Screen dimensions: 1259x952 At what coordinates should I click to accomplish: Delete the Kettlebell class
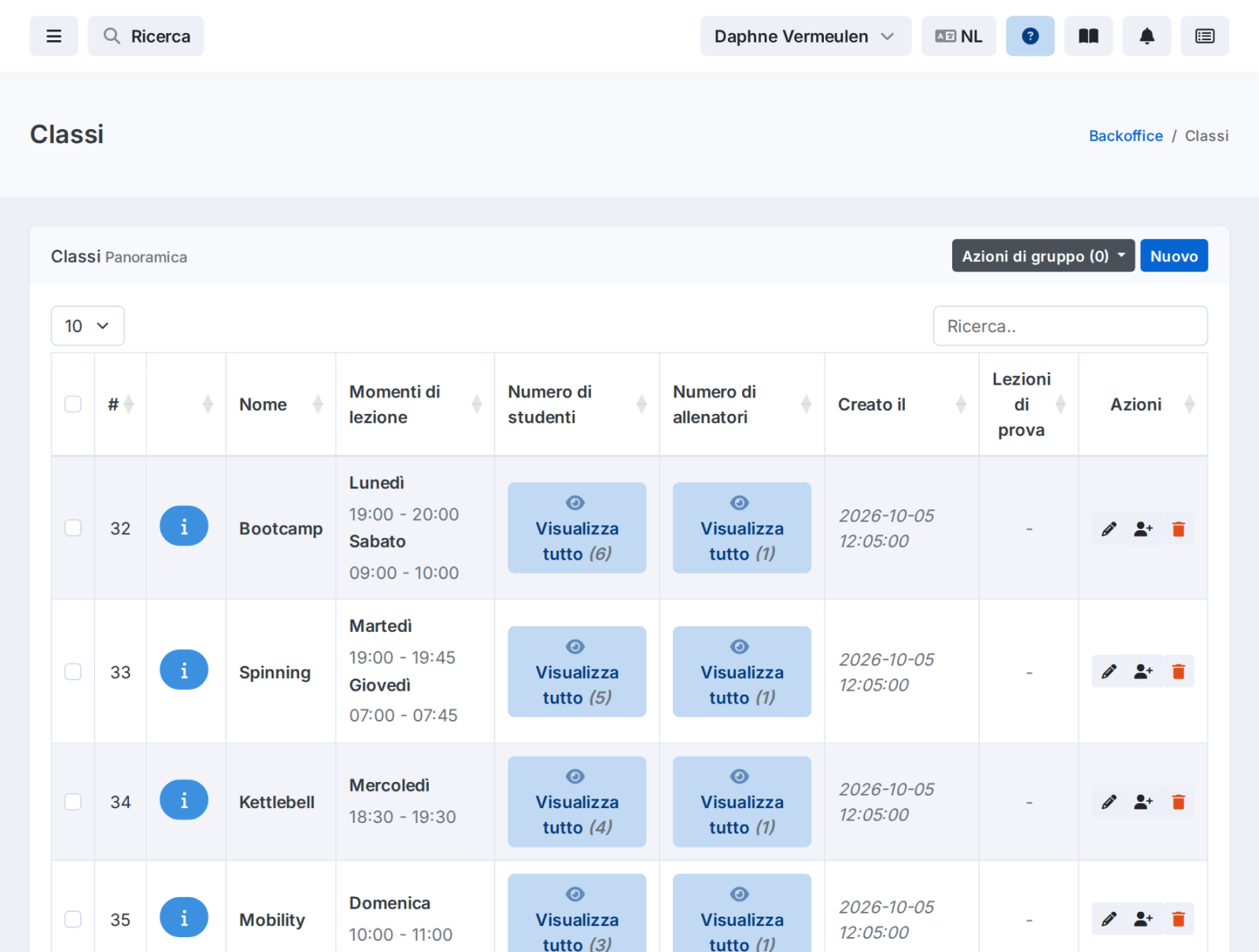1178,802
